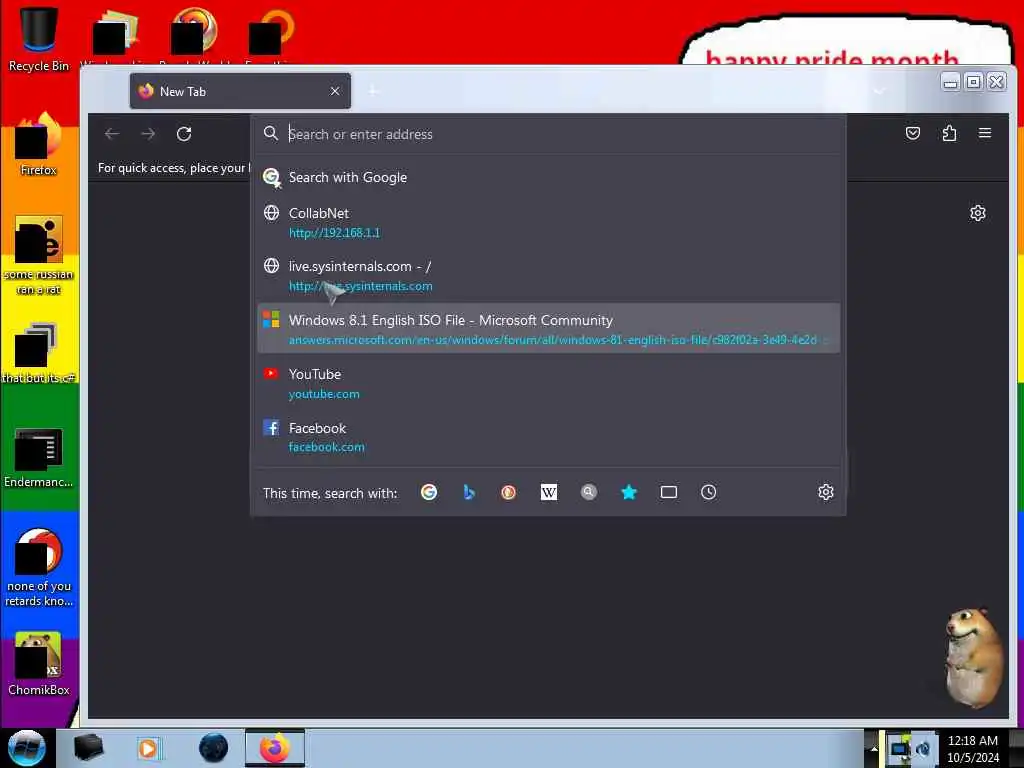Image resolution: width=1024 pixels, height=768 pixels.
Task: Choose Windows 8.1 English ISO File suggestion
Action: 549,328
